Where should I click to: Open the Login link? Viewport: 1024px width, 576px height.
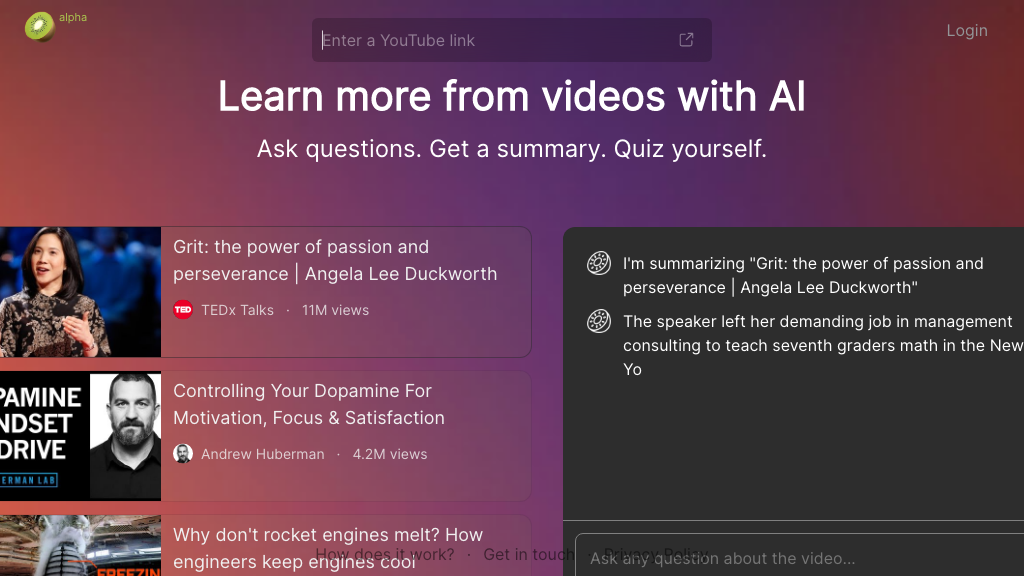(x=966, y=30)
